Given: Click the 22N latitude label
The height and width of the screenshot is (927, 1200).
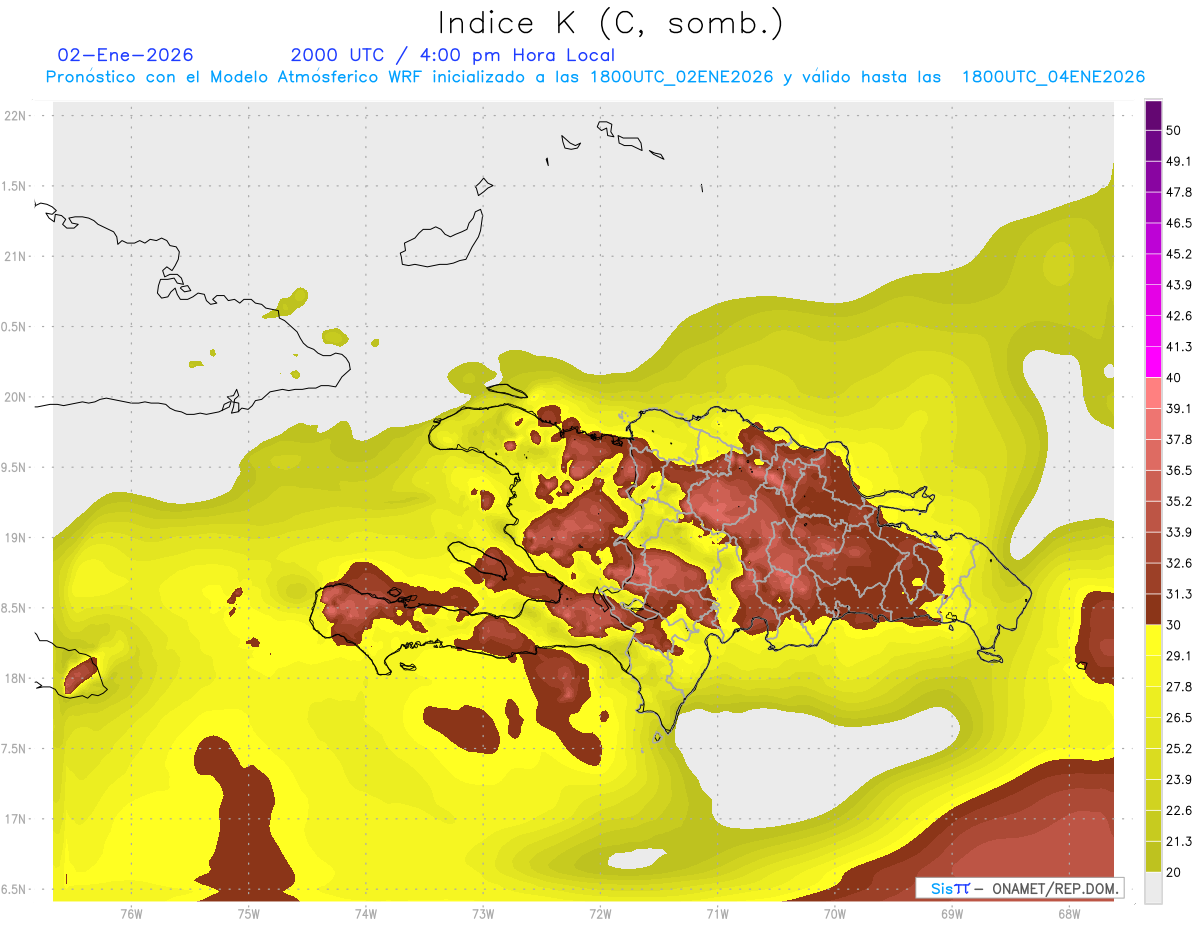Looking at the screenshot, I should pos(15,115).
